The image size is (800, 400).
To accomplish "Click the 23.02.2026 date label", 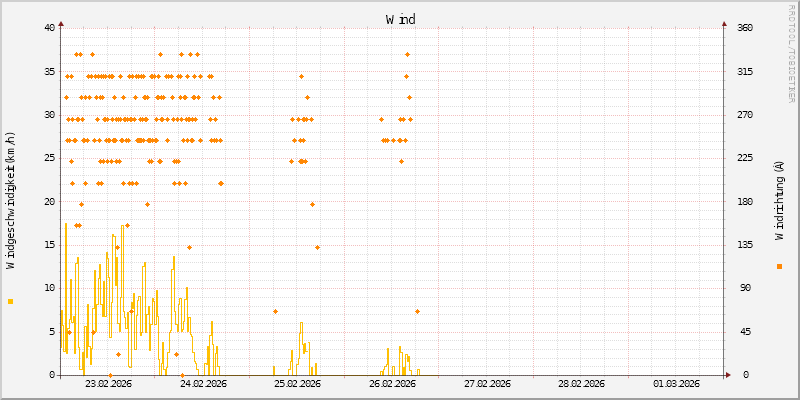I will pyautogui.click(x=108, y=383).
